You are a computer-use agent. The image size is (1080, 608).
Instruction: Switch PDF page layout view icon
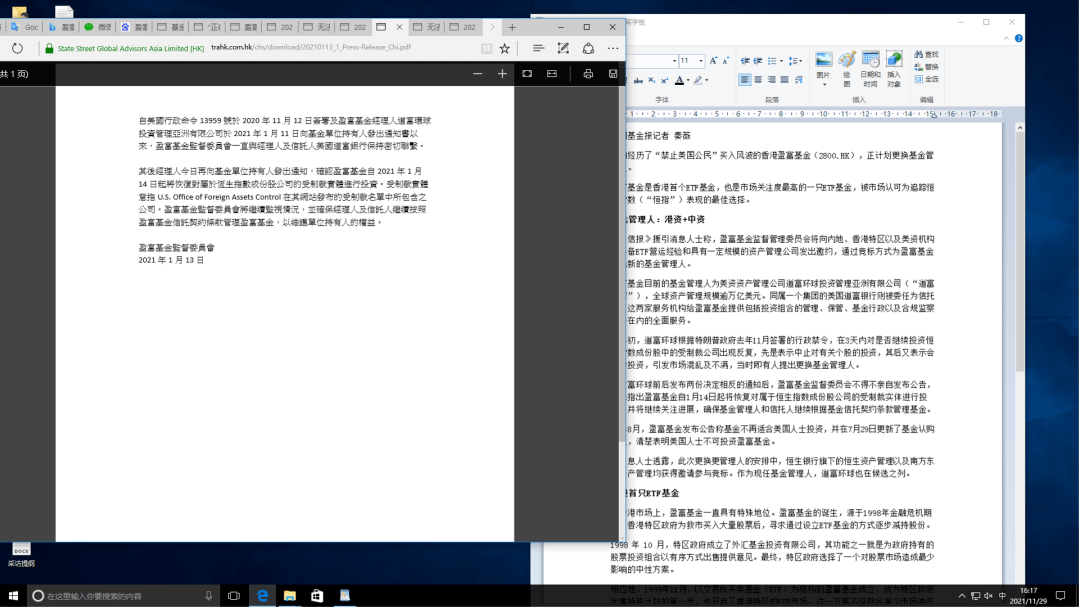click(552, 74)
